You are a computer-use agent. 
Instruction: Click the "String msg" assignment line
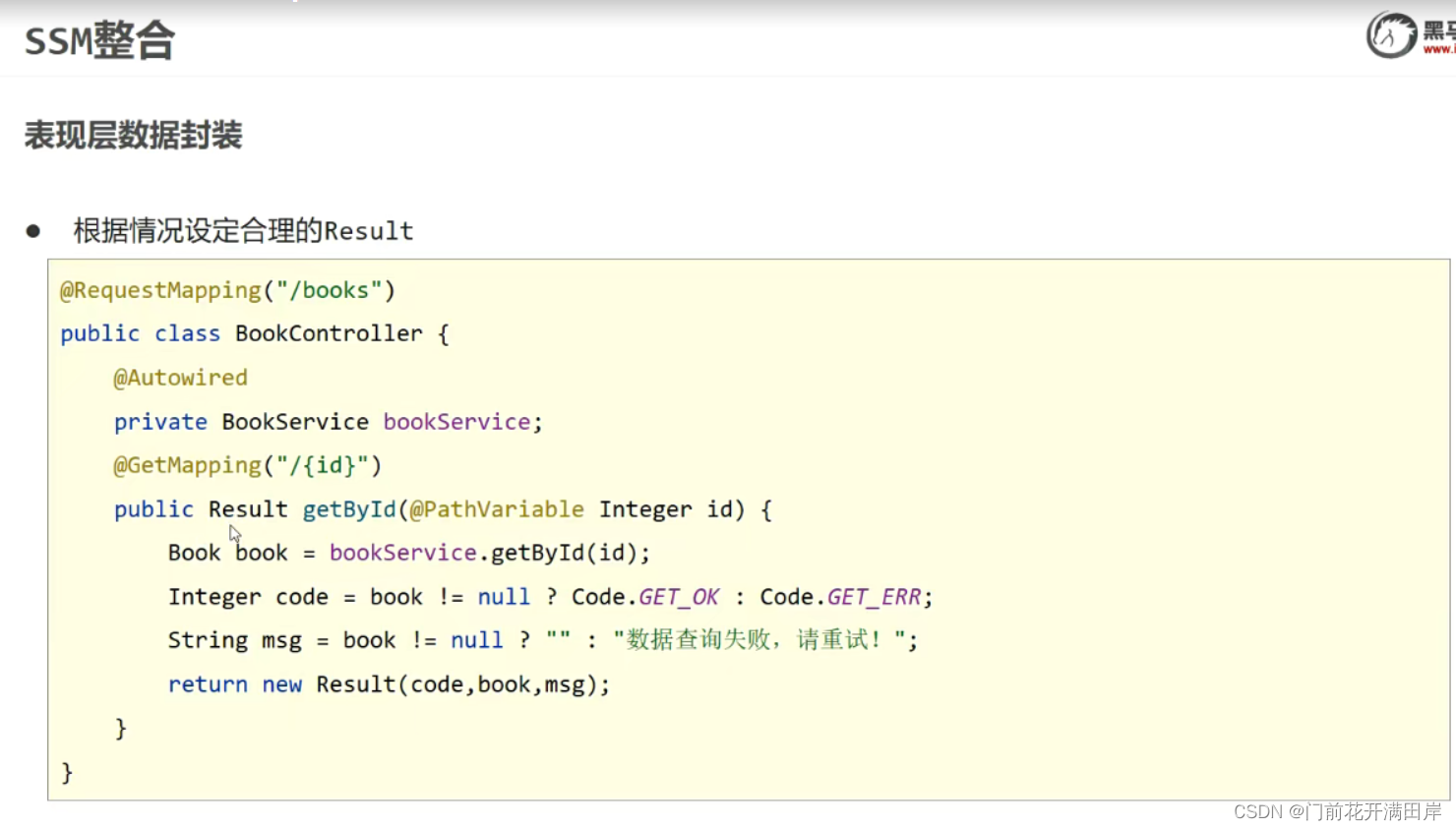pos(543,640)
